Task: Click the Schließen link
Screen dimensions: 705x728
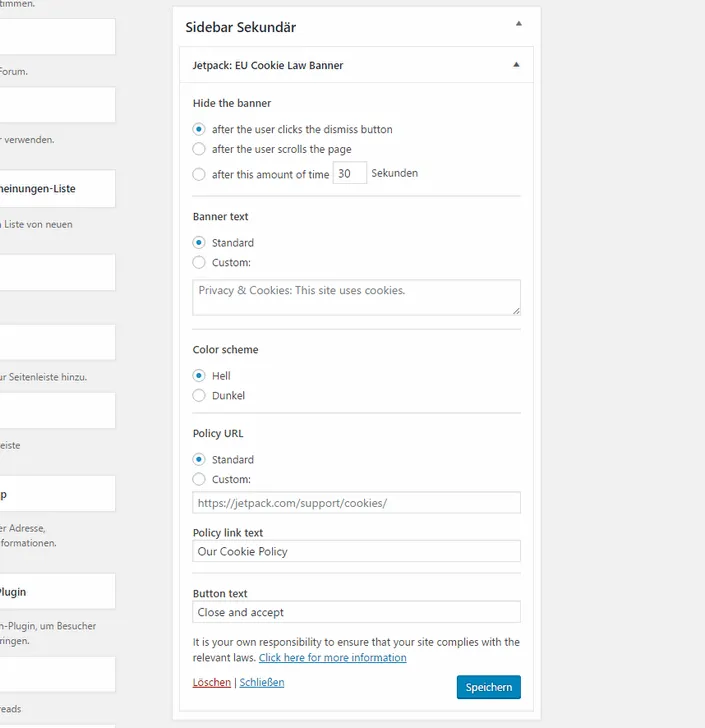Action: click(262, 682)
